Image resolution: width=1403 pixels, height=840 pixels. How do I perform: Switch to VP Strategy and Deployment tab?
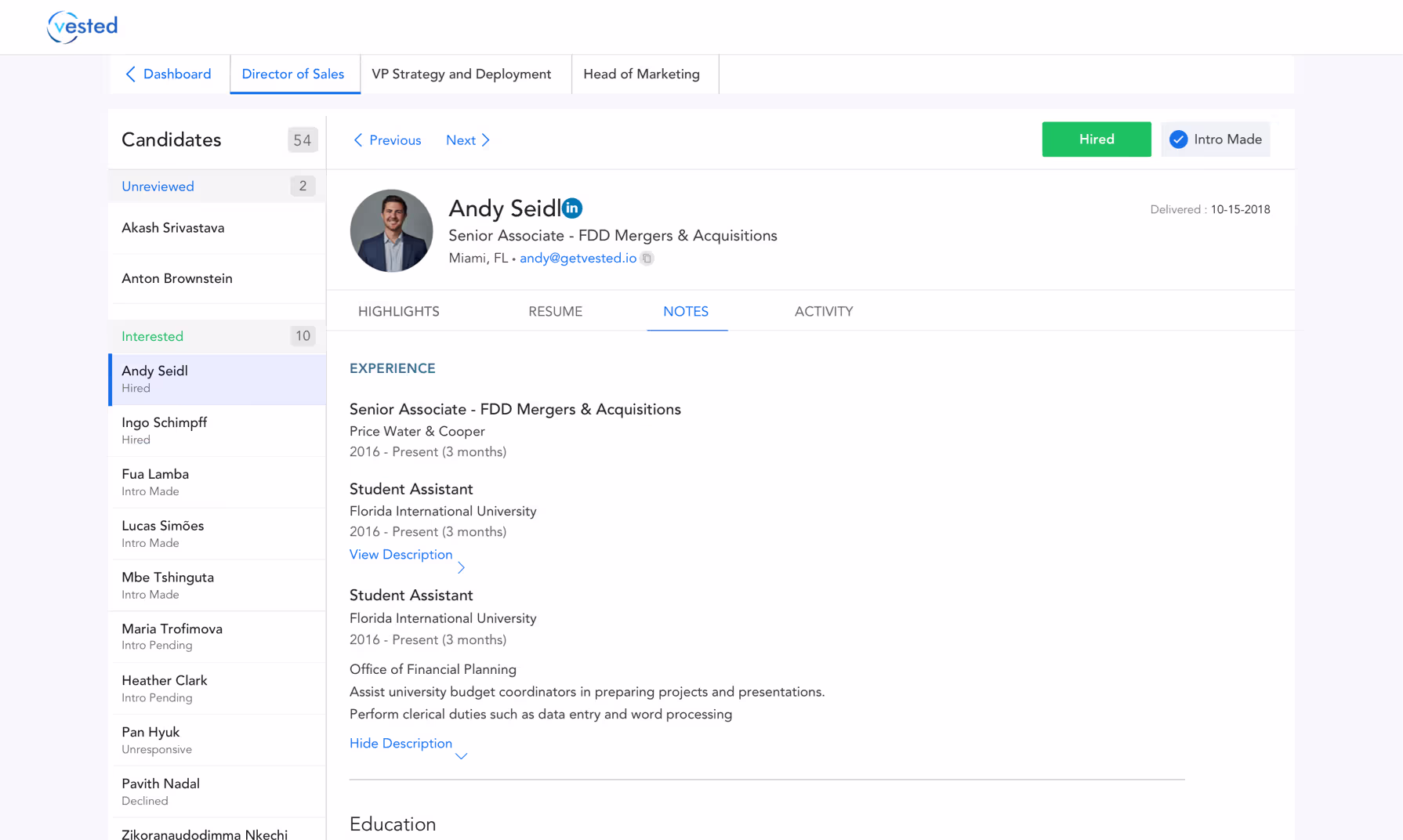tap(462, 74)
